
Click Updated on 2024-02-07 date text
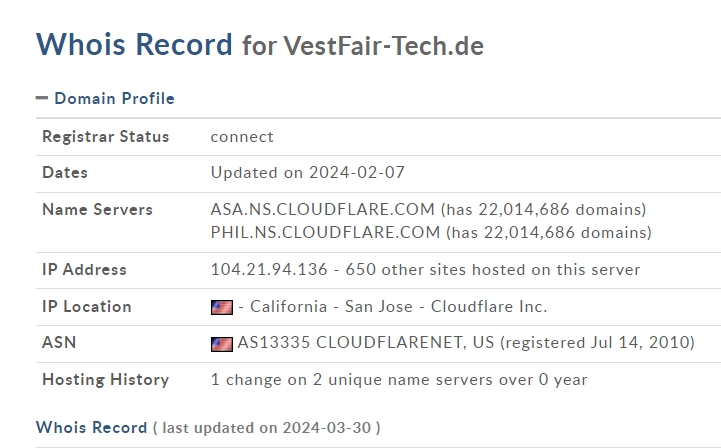pyautogui.click(x=308, y=172)
